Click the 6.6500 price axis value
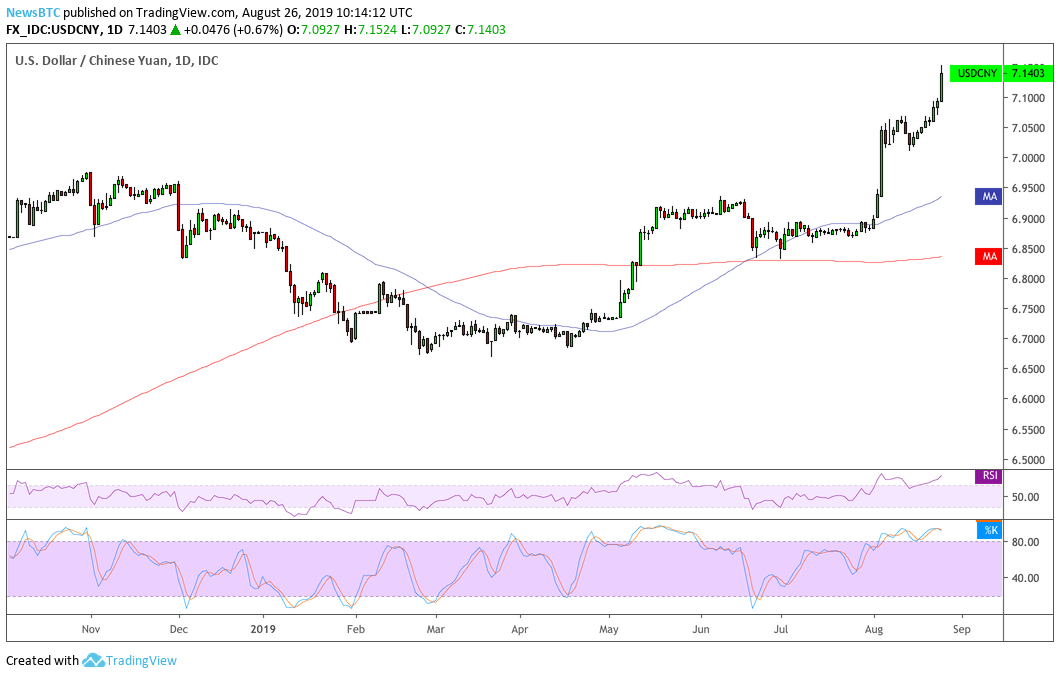The height and width of the screenshot is (678, 1060). (1028, 369)
